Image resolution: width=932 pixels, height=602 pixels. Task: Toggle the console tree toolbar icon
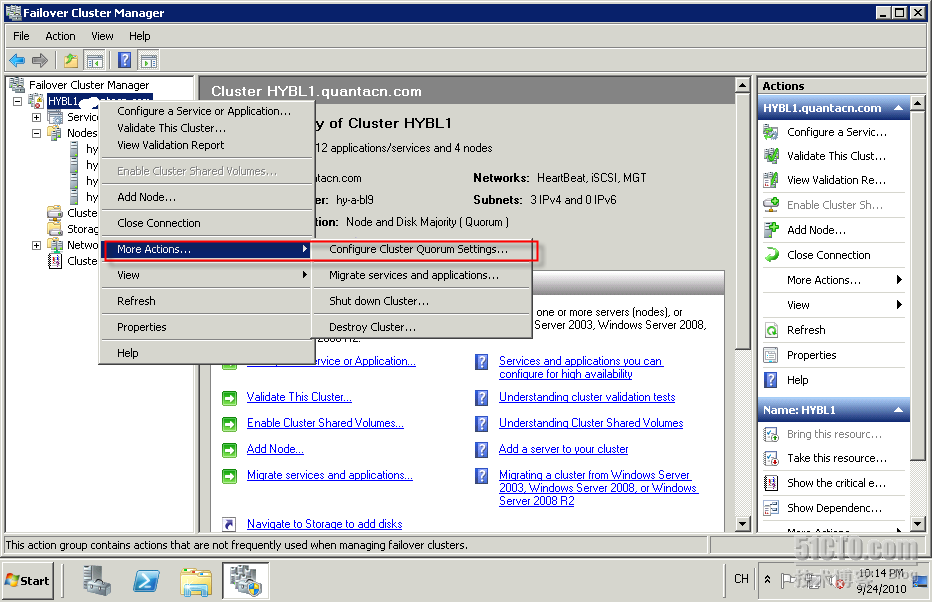pyautogui.click(x=95, y=60)
